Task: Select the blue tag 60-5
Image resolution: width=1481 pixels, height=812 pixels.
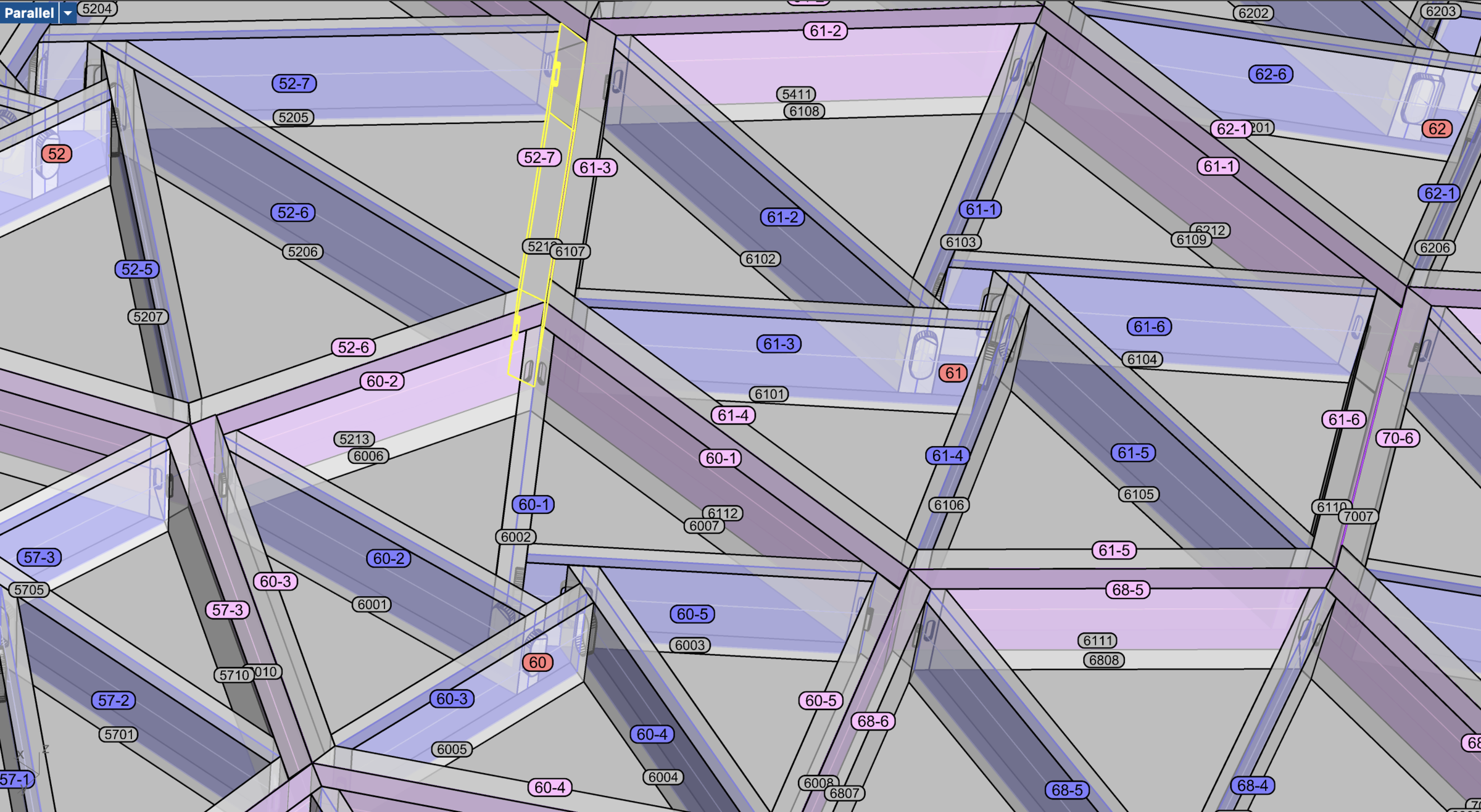Action: 692,614
